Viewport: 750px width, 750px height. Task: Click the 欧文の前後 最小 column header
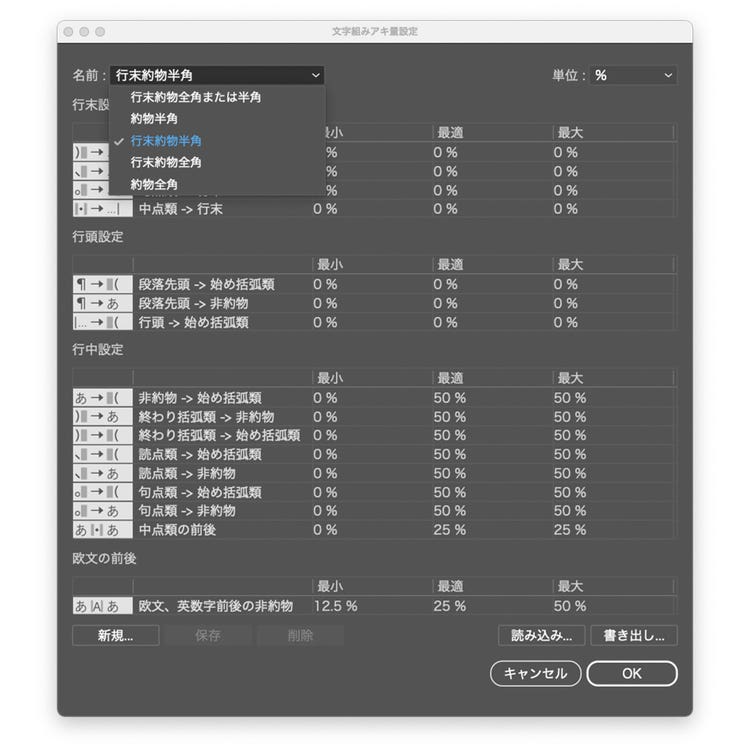click(330, 586)
